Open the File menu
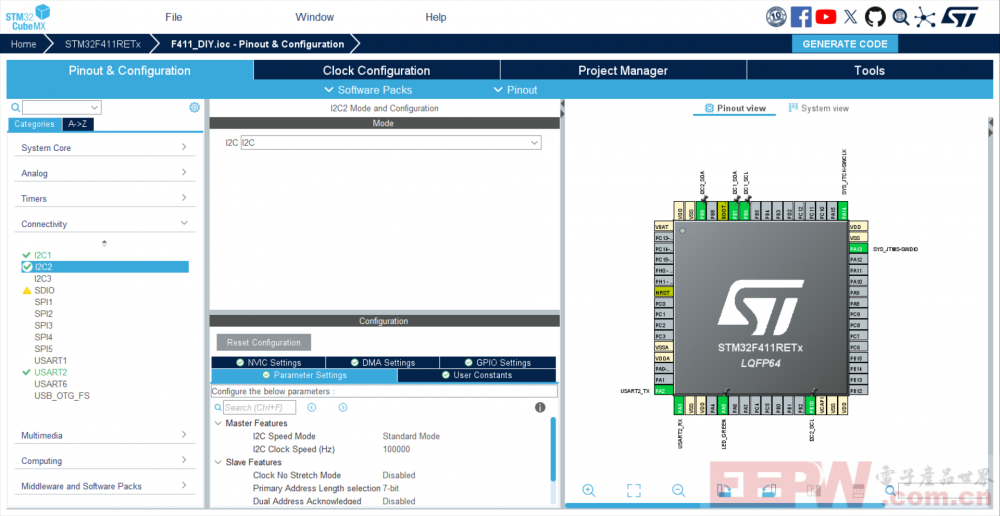This screenshot has height=516, width=1000. (x=173, y=17)
